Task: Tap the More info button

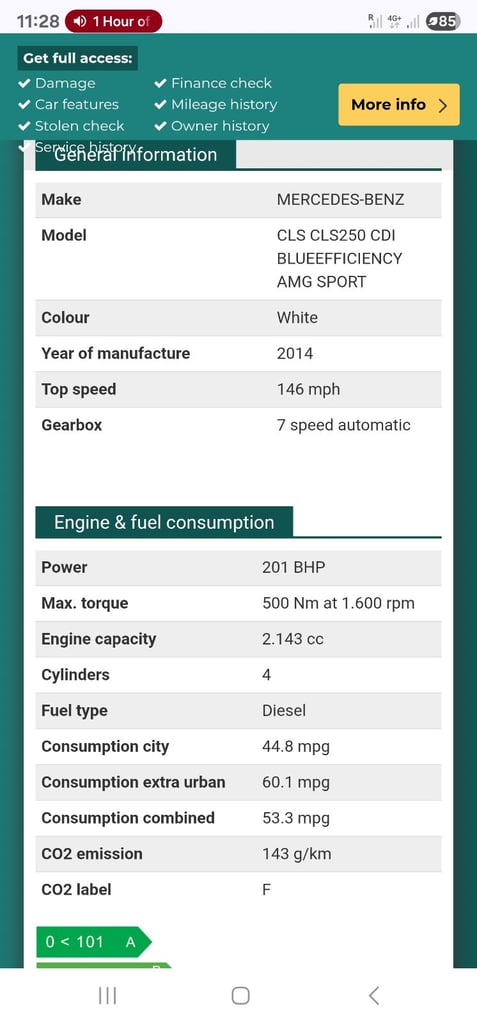Action: (x=399, y=104)
